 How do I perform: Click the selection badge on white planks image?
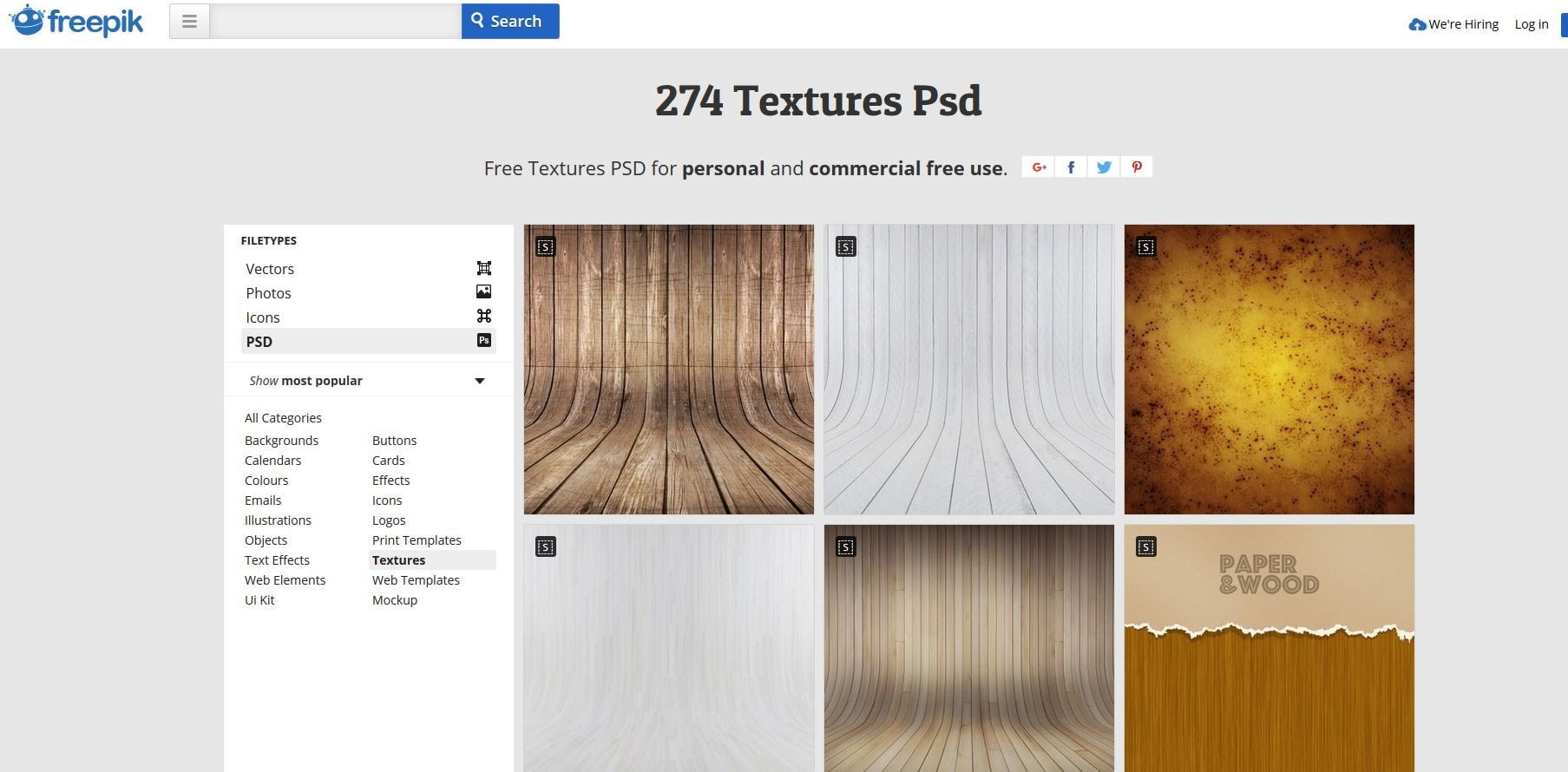pyautogui.click(x=846, y=247)
